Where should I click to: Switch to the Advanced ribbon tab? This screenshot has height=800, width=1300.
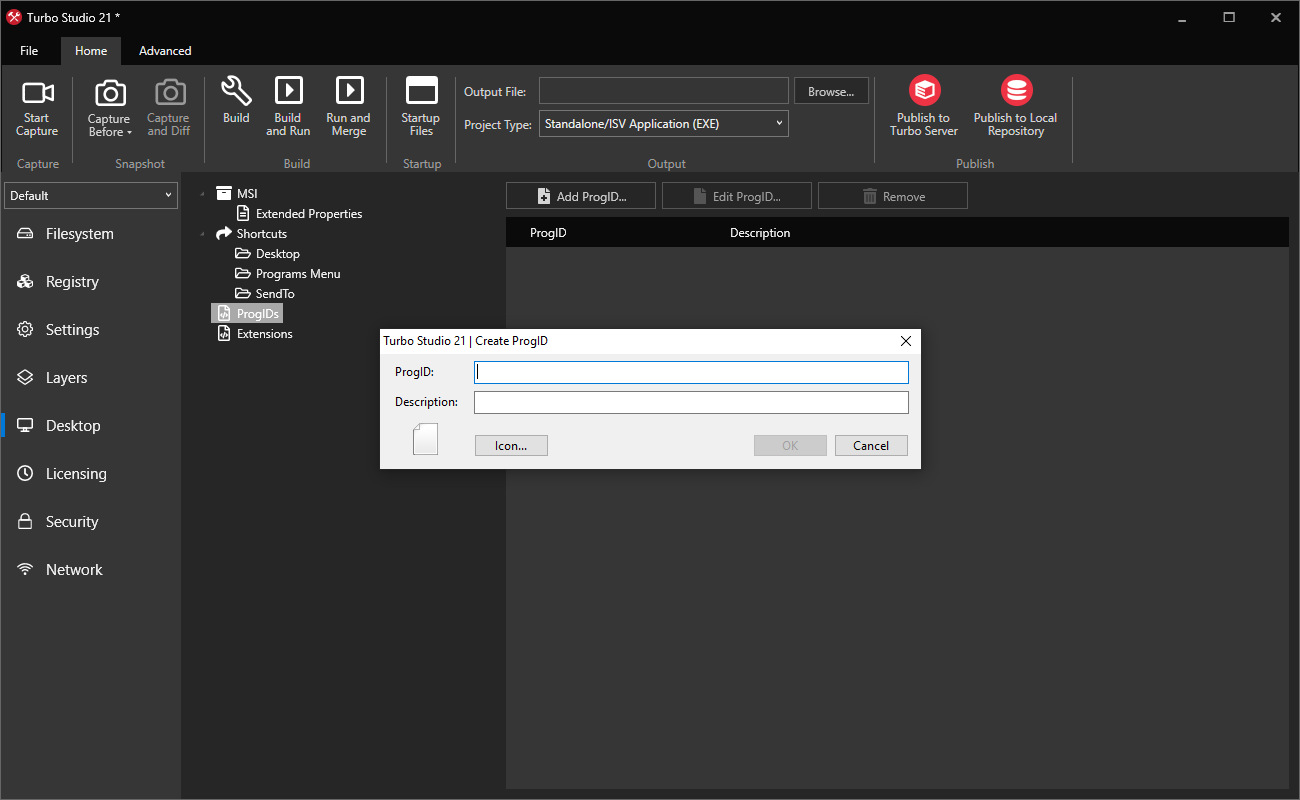(x=164, y=50)
